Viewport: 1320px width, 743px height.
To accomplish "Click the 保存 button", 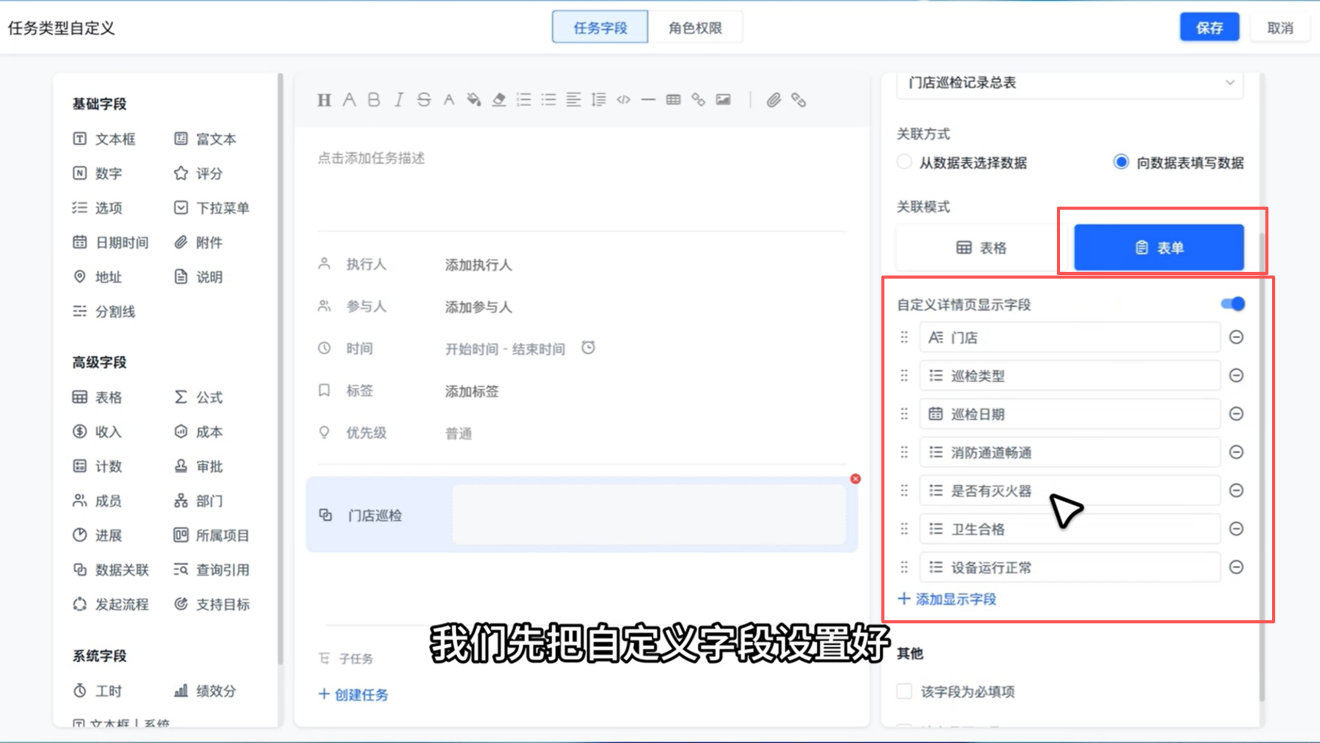I will 1210,28.
